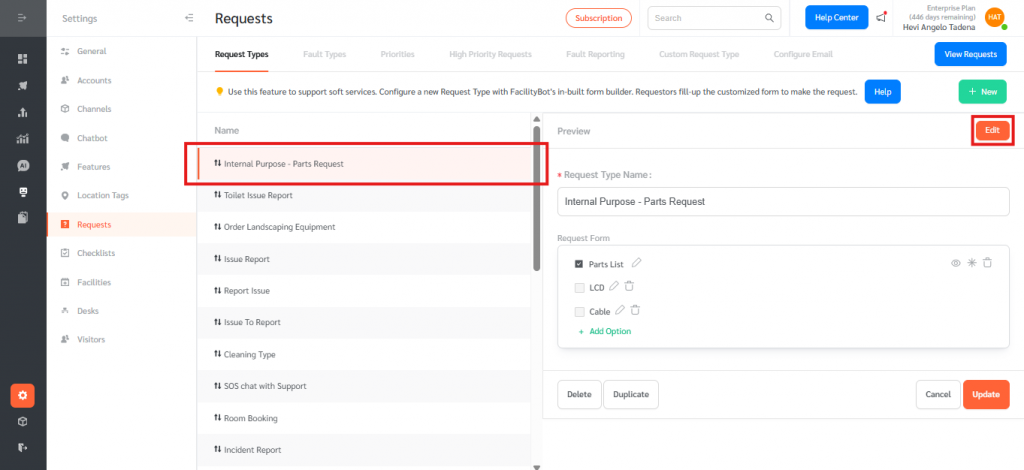
Task: Click the trash icon next to Cable
Action: 635,311
